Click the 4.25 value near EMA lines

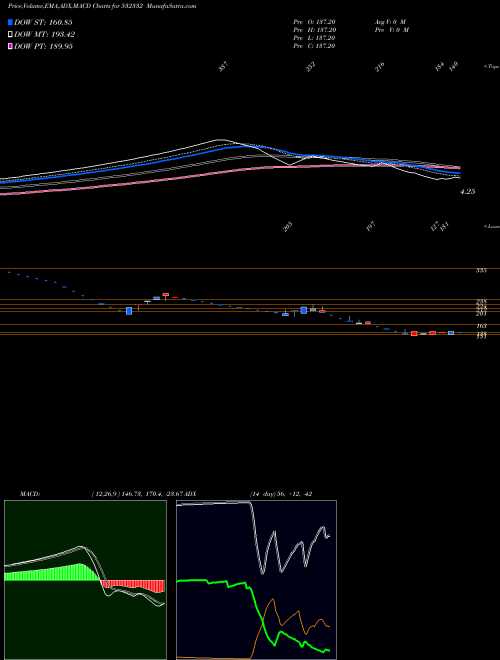point(468,192)
